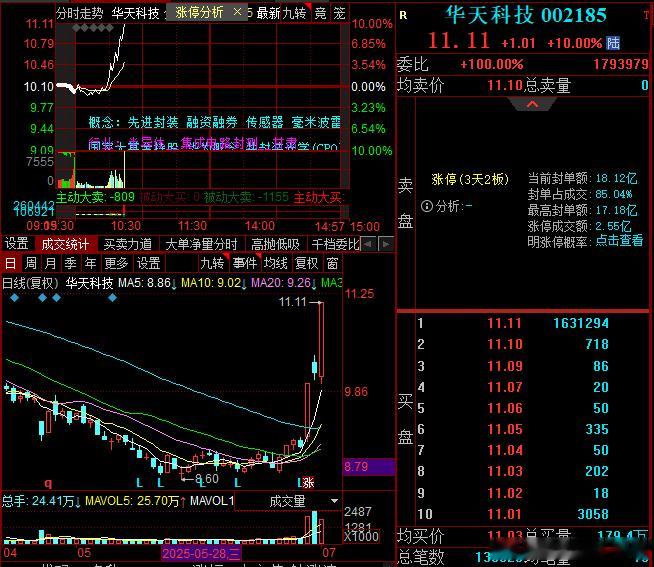654x567 pixels.
Task: Open K-line 设置 button
Action: [x=148, y=263]
